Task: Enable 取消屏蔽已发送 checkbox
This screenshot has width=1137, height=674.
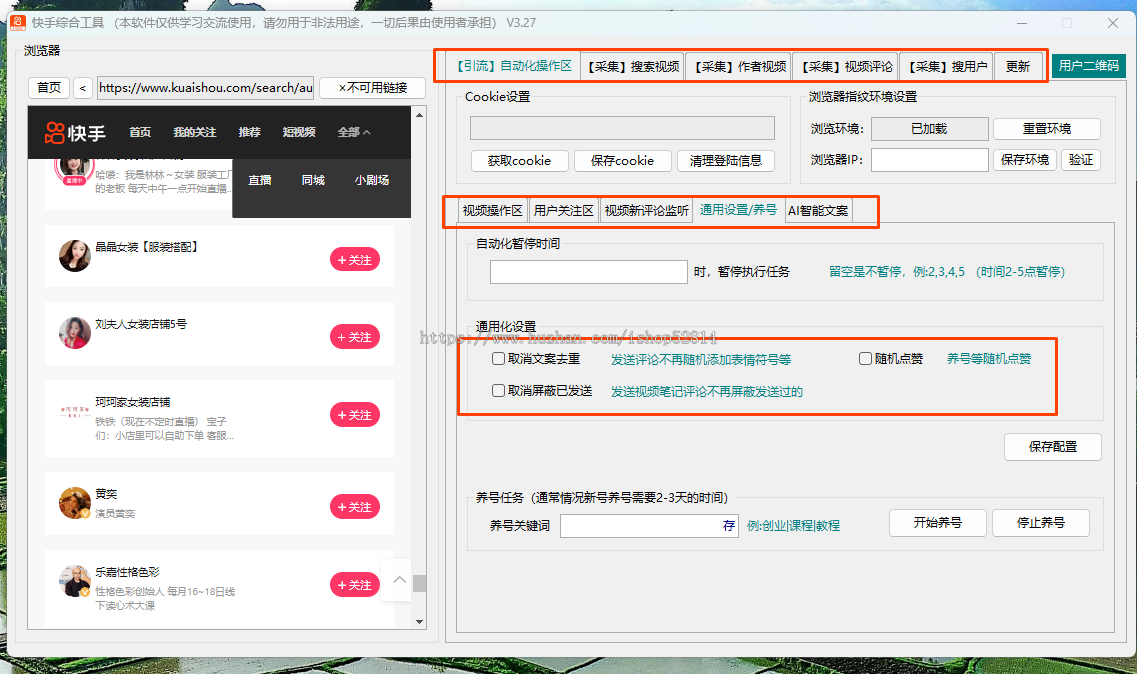Action: tap(498, 390)
